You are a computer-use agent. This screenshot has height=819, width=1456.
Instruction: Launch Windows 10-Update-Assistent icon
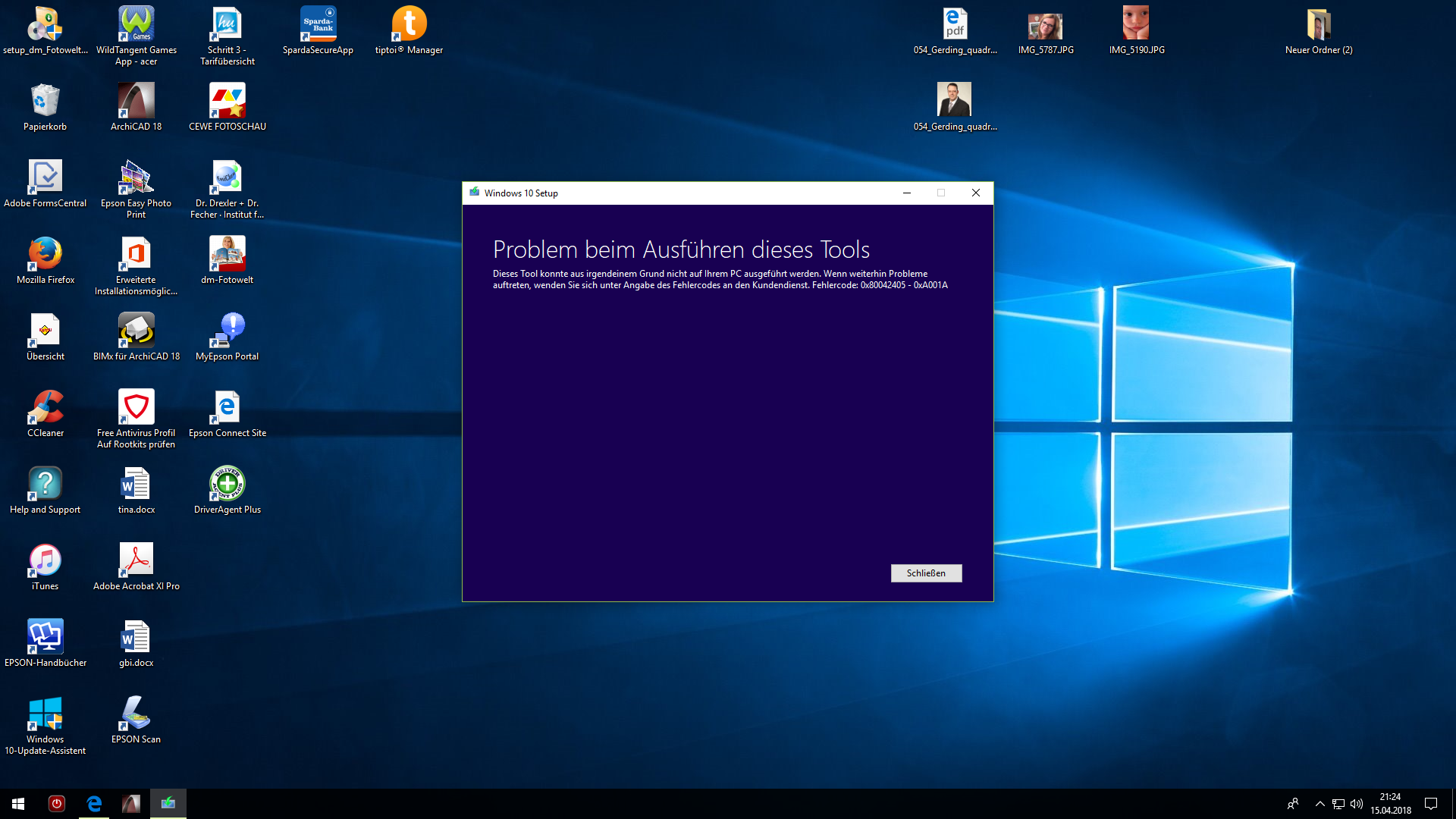(x=45, y=726)
